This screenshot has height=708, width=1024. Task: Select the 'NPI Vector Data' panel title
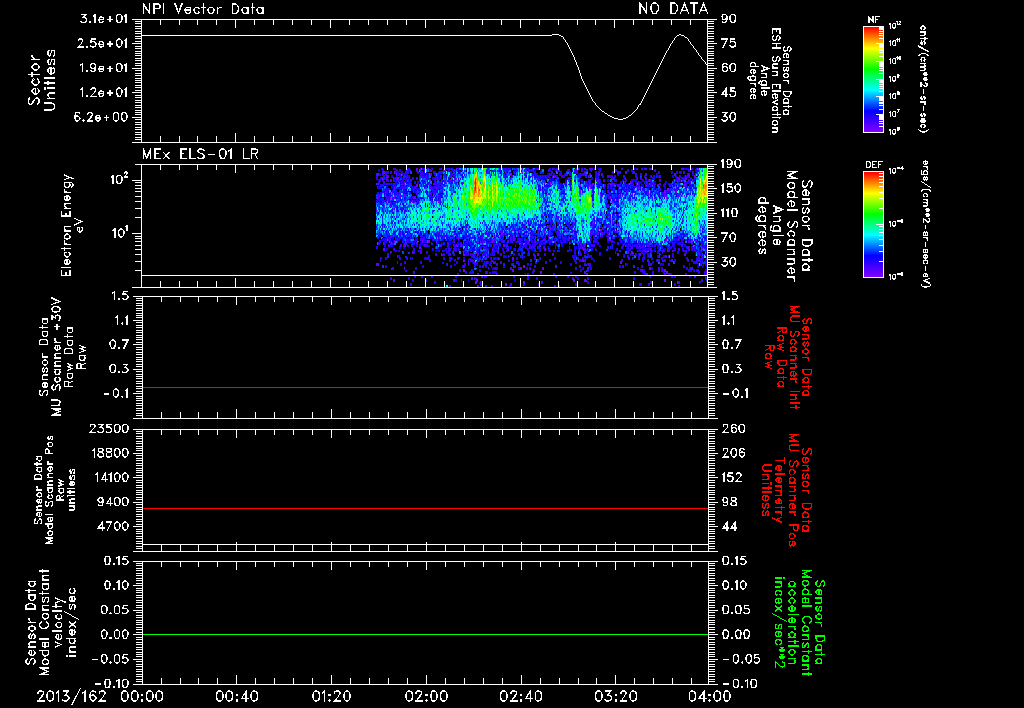pos(203,9)
